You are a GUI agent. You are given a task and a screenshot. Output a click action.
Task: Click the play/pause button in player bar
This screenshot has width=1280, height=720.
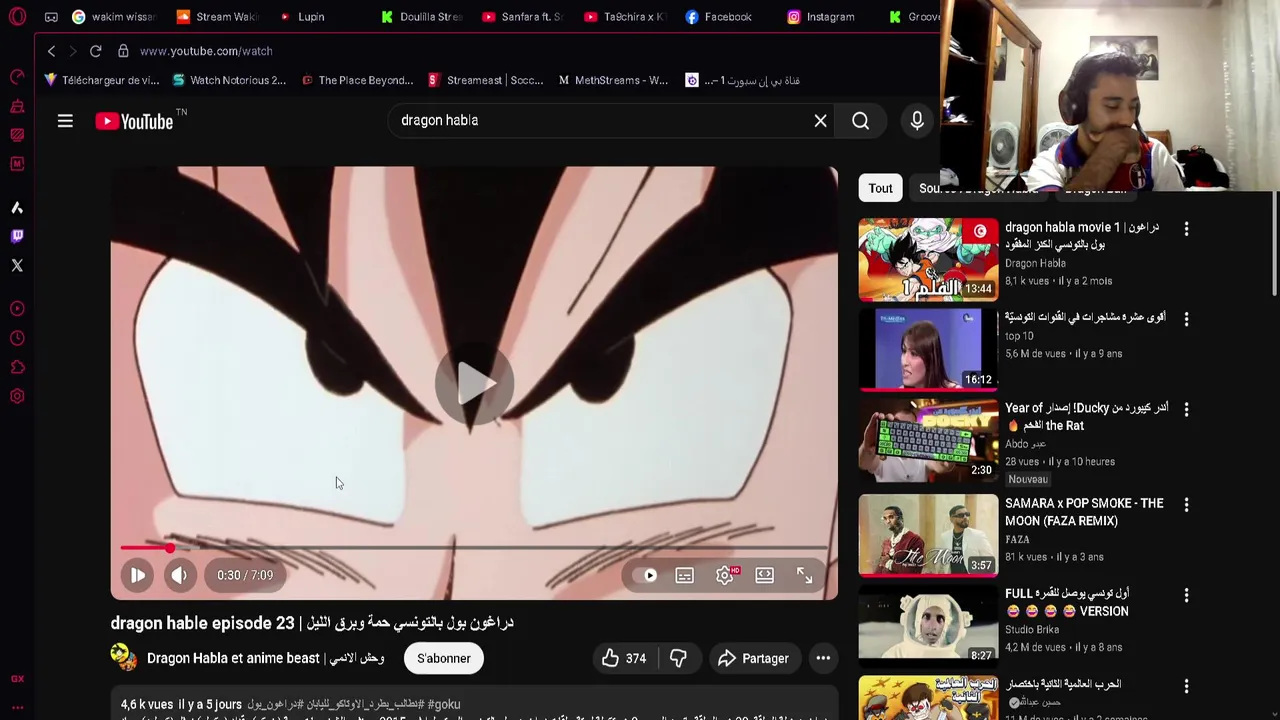(x=137, y=575)
